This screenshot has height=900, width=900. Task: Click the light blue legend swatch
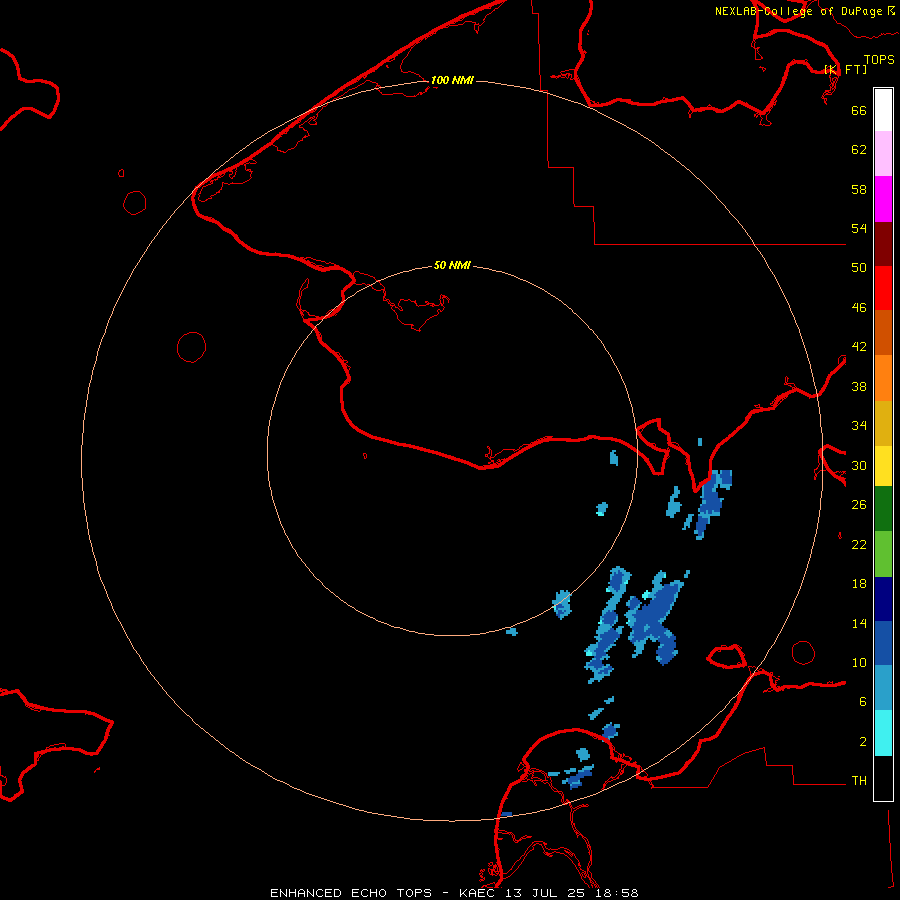click(883, 688)
